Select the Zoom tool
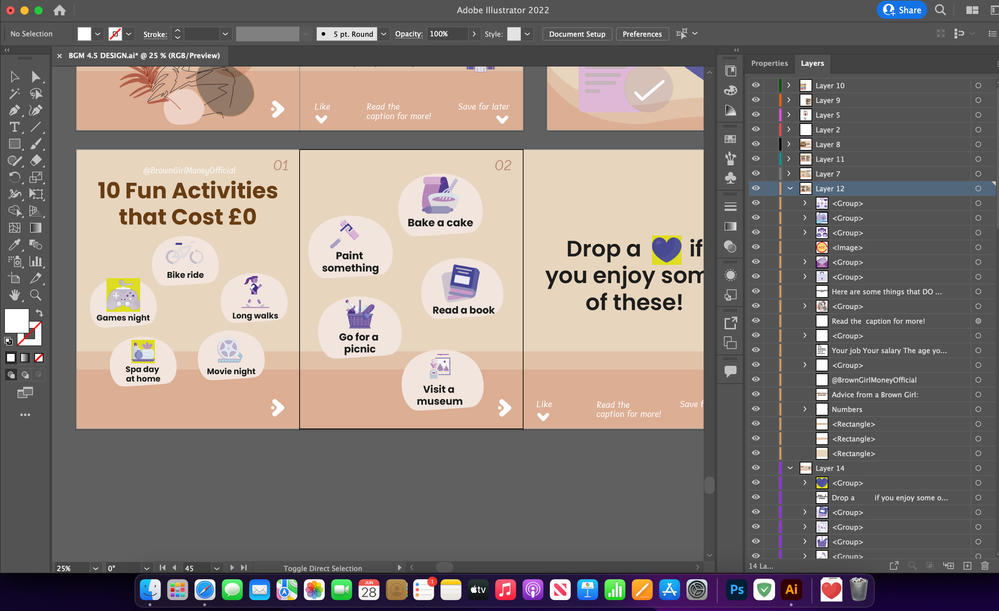The image size is (999, 611). (36, 295)
